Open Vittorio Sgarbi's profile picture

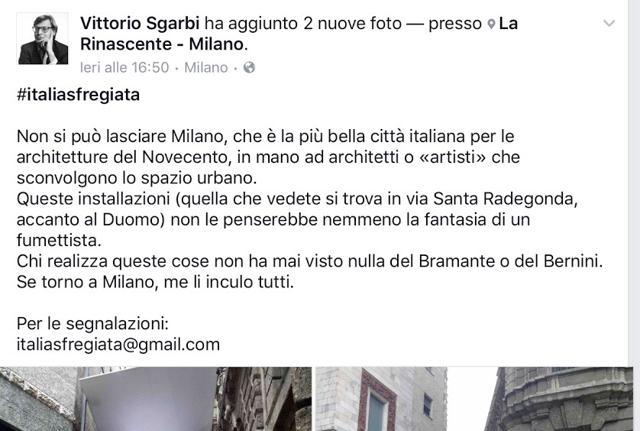(x=43, y=39)
